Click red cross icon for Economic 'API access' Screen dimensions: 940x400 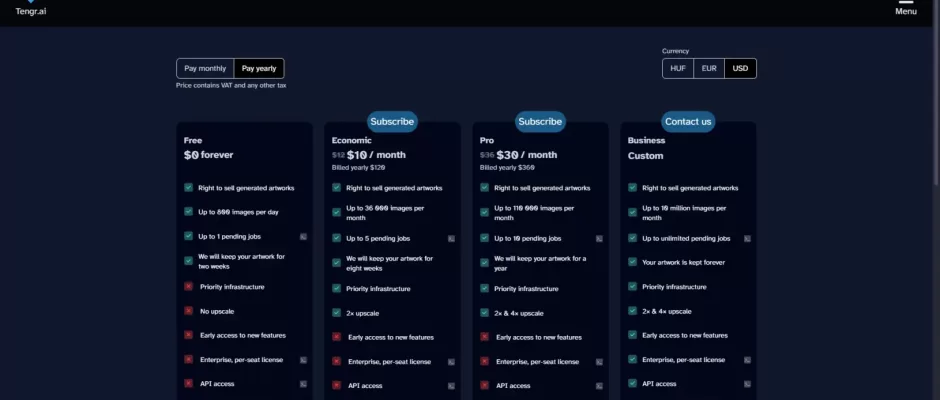336,385
